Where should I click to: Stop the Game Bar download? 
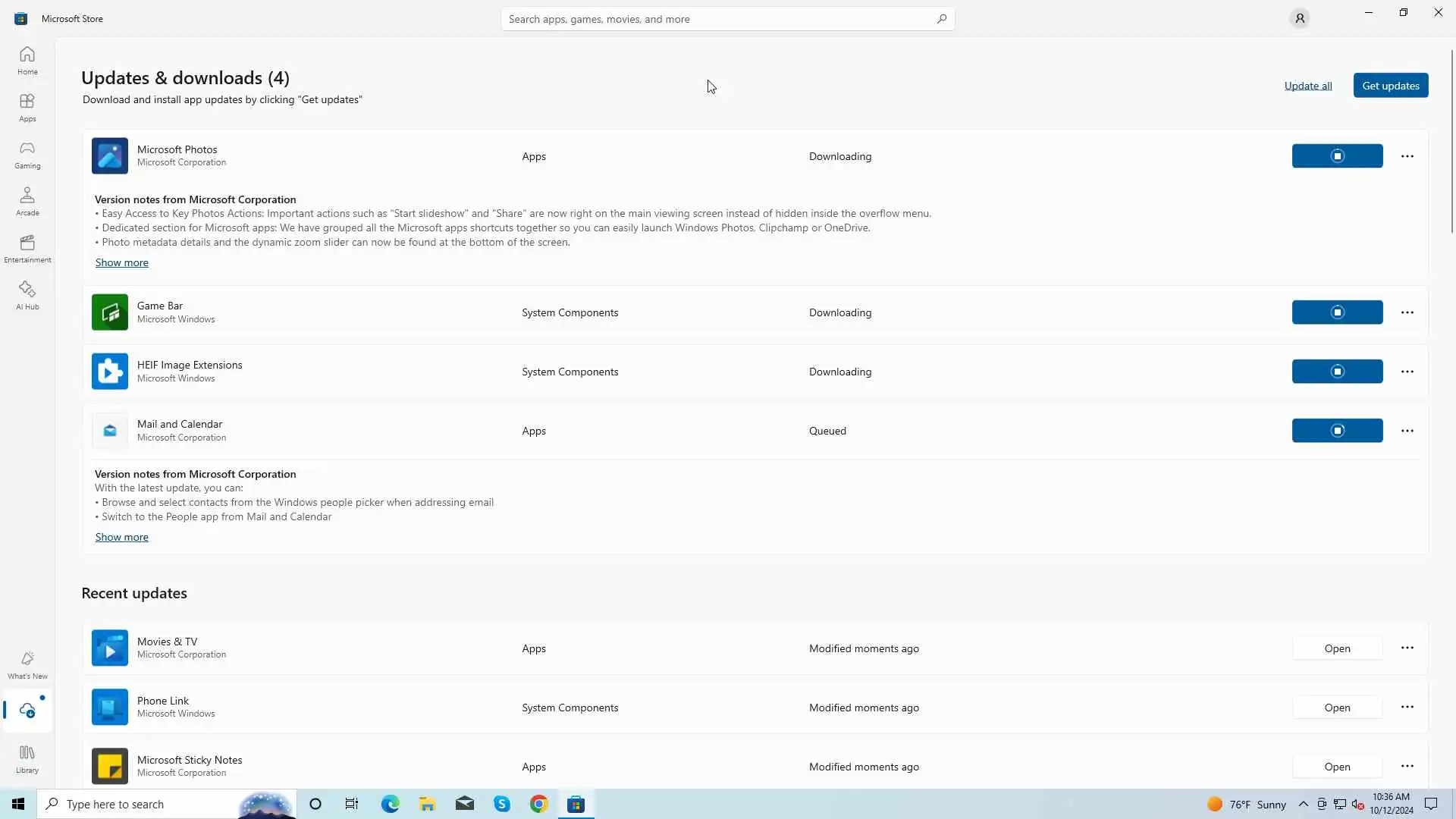click(1337, 312)
